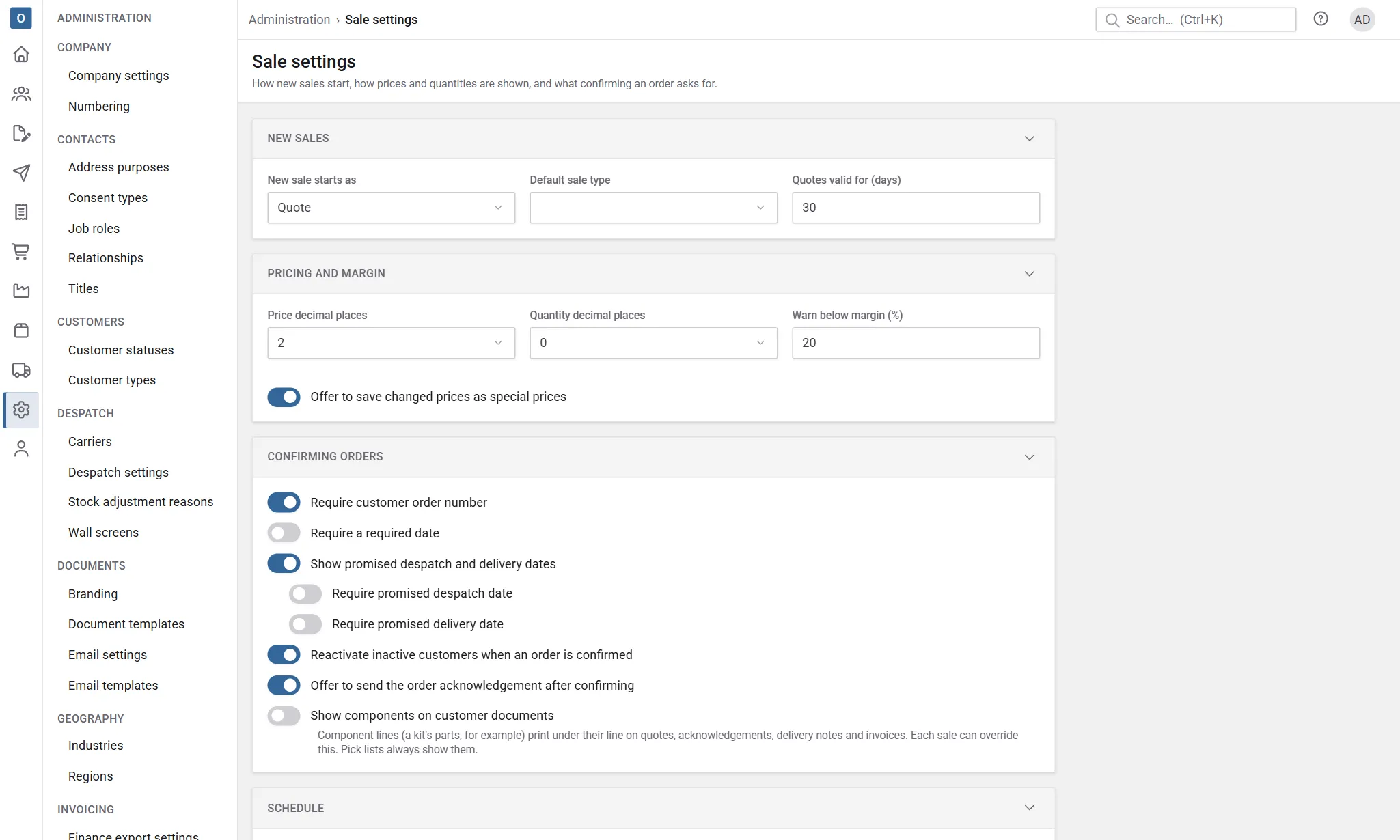
Task: Open Quantity decimal places dropdown
Action: tap(653, 343)
